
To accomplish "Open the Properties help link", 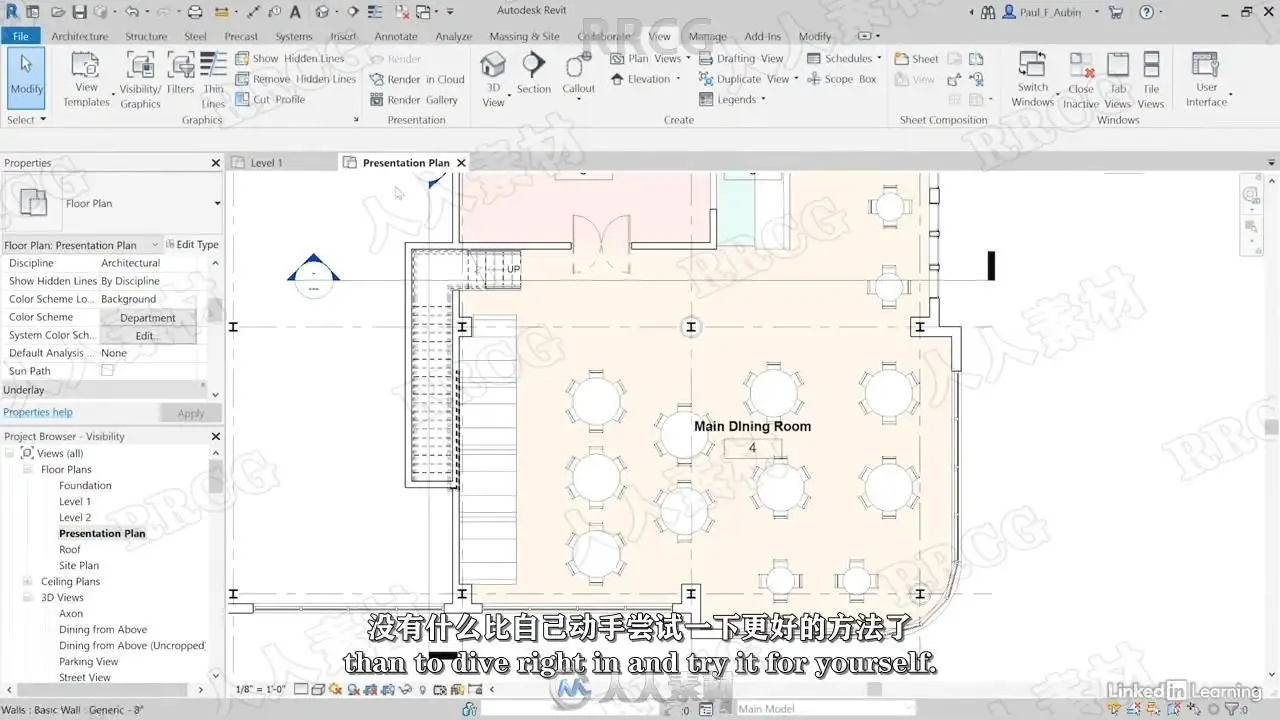I will (38, 412).
